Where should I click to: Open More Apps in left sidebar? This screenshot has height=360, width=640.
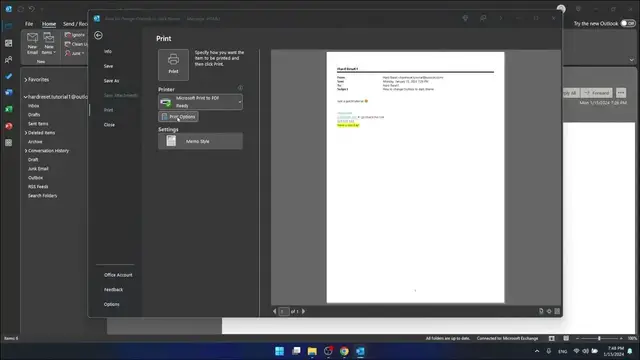coord(9,142)
